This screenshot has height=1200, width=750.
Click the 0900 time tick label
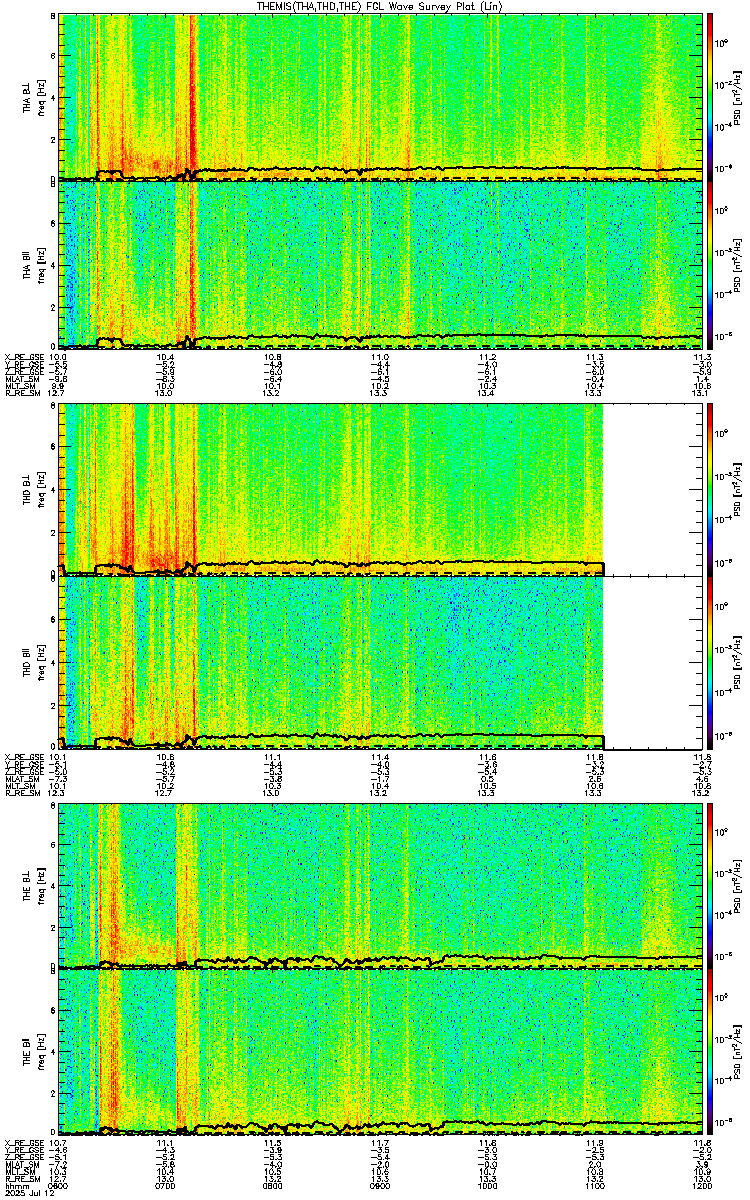point(379,1185)
